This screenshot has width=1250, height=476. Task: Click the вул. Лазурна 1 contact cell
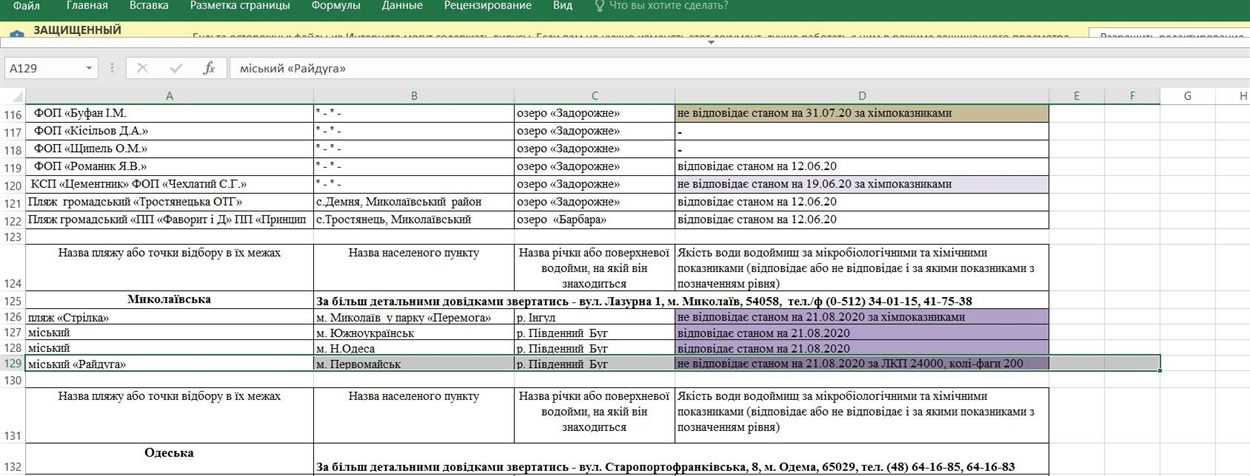[x=680, y=300]
